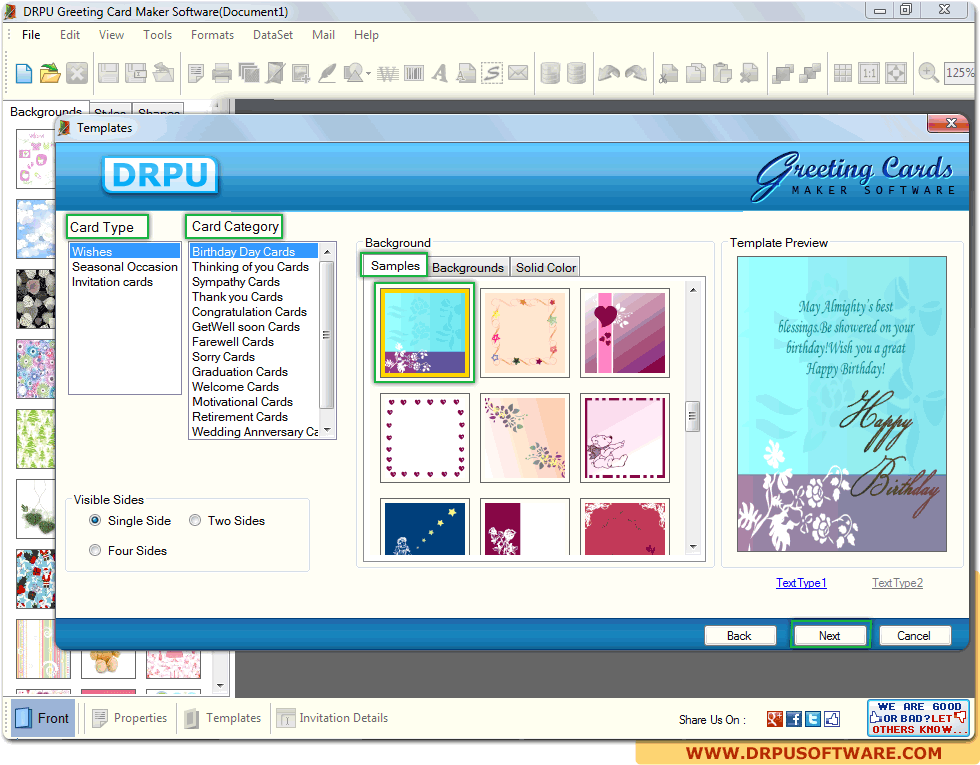
Task: Share on Facebook icon
Action: (794, 719)
